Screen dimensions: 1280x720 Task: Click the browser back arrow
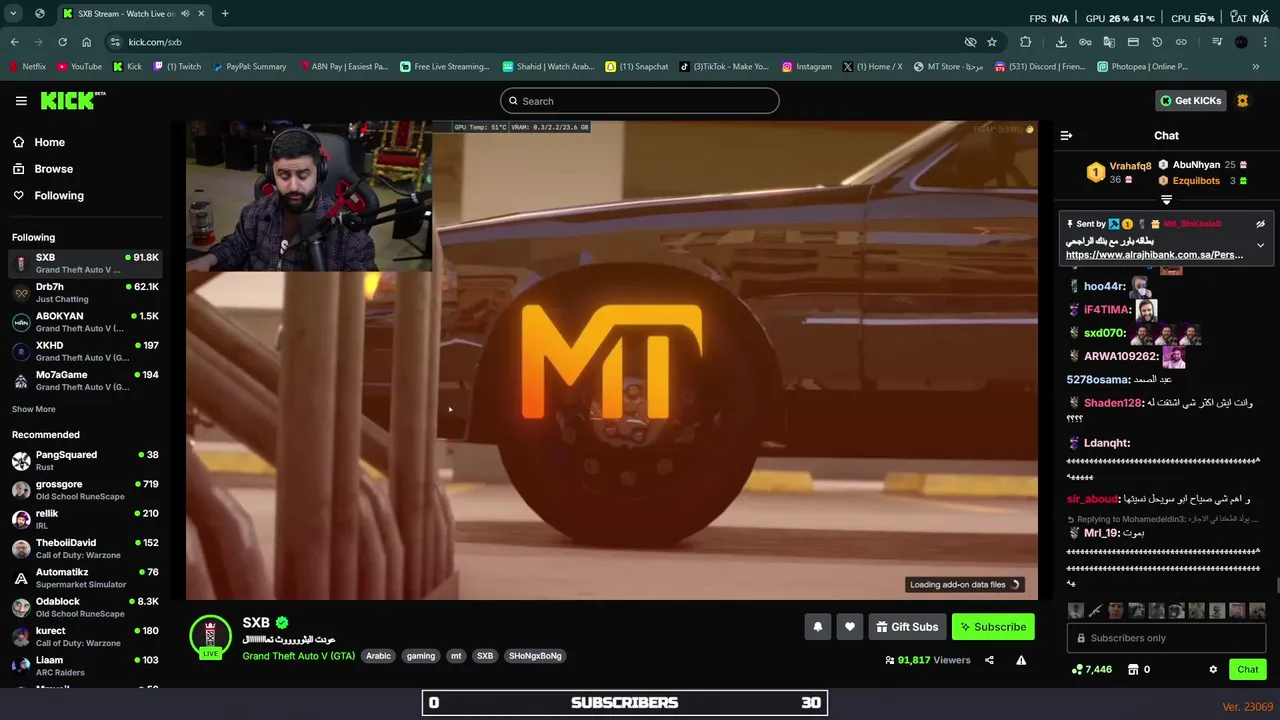(14, 42)
